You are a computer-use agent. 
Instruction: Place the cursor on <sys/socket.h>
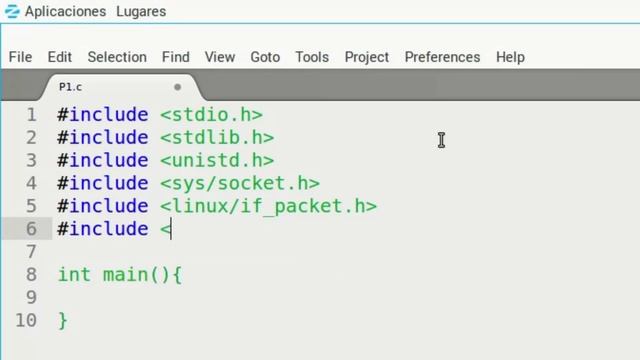tap(240, 183)
